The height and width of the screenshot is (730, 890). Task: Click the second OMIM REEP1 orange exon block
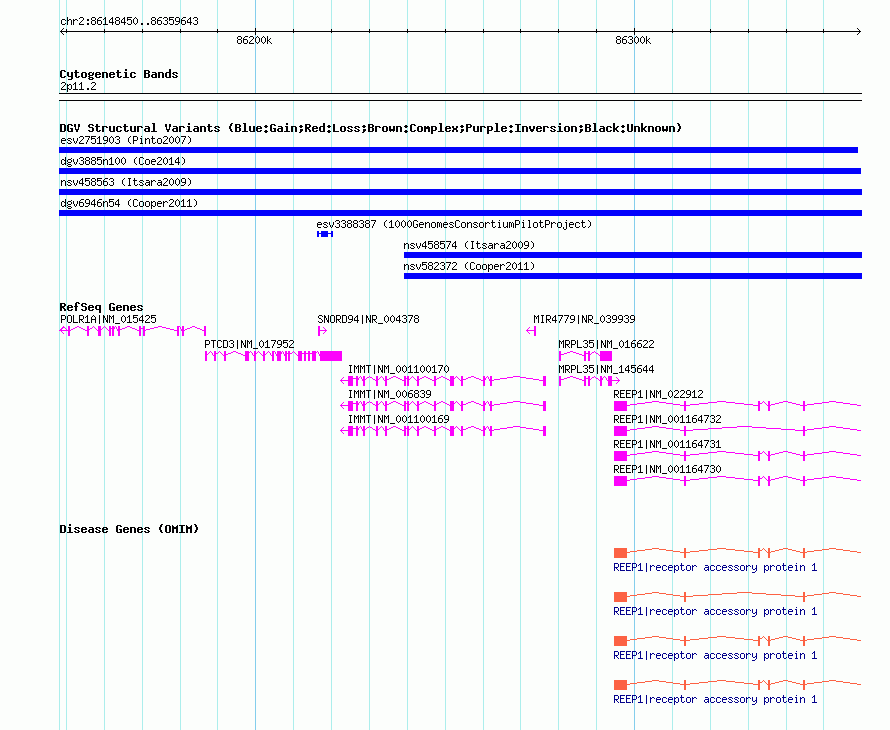pyautogui.click(x=620, y=597)
